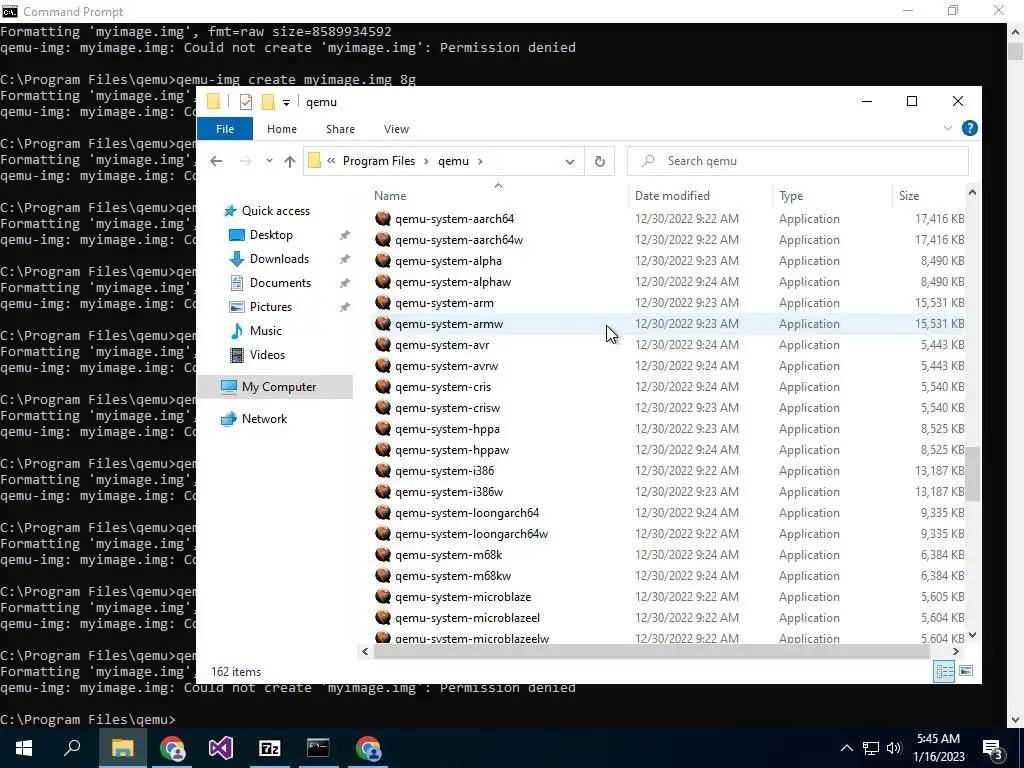
Task: Open the Share ribbon tab
Action: coord(340,129)
